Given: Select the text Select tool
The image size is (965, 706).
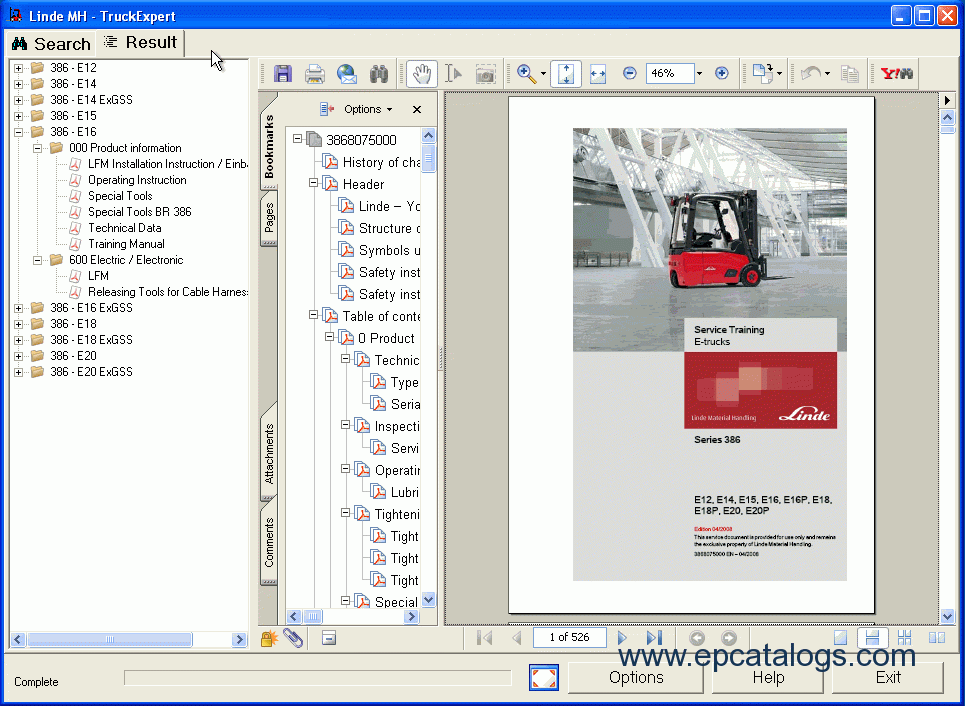Looking at the screenshot, I should point(454,74).
